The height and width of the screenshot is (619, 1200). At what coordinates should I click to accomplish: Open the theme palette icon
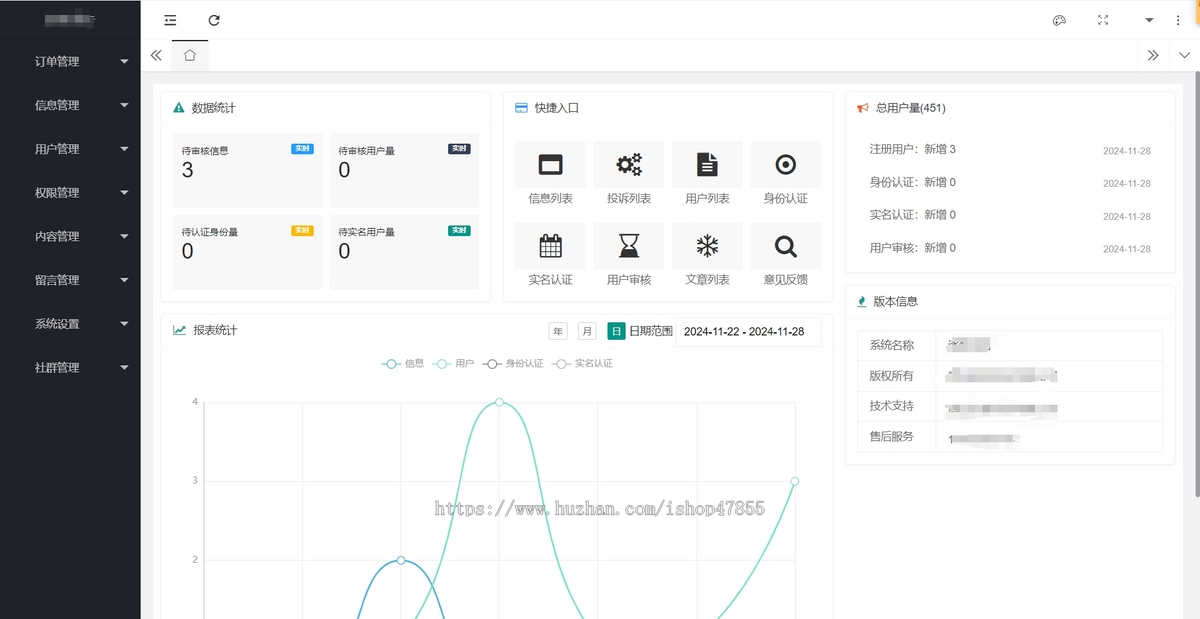[1059, 20]
